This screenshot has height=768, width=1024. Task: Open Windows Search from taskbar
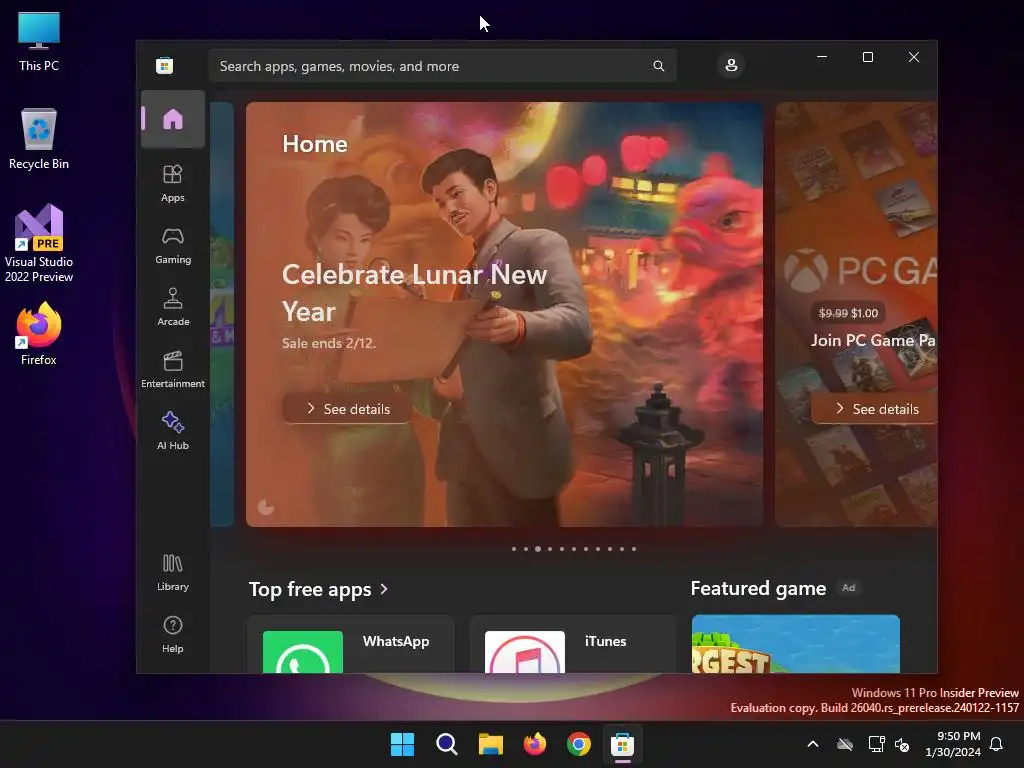[x=447, y=744]
